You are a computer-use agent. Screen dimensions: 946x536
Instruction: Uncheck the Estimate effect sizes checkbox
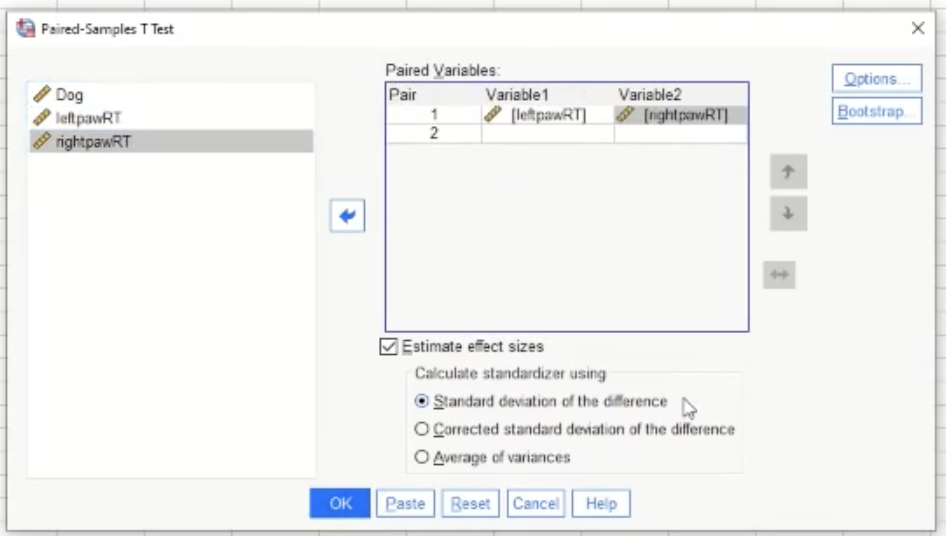pyautogui.click(x=389, y=347)
